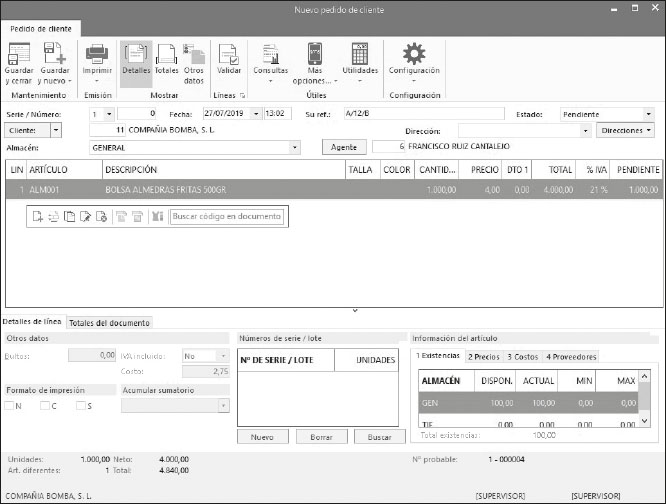Expand the Direcciones dropdown button
Screen dimensions: 666x504
pos(626,130)
